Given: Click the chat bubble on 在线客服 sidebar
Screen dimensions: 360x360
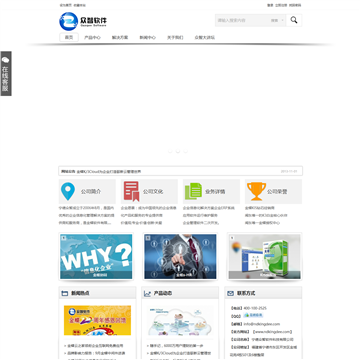Looking at the screenshot, I should pos(6,60).
